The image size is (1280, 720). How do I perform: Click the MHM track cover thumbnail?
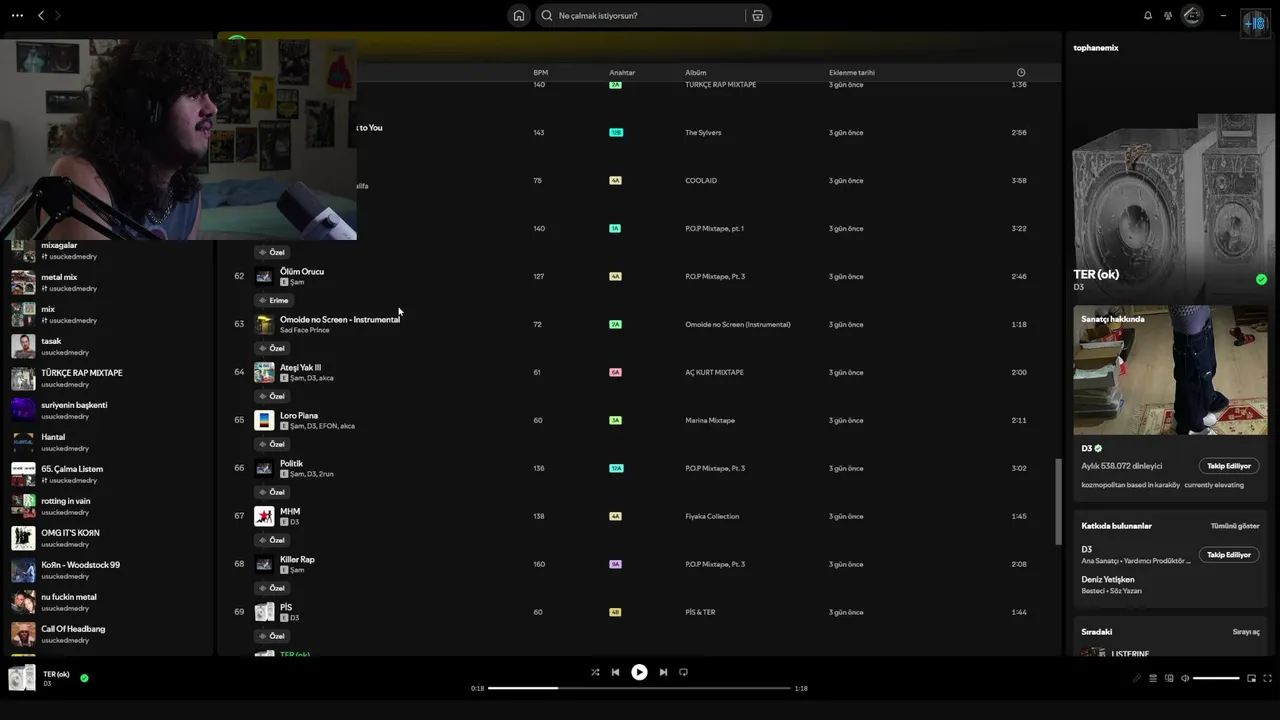pyautogui.click(x=264, y=516)
